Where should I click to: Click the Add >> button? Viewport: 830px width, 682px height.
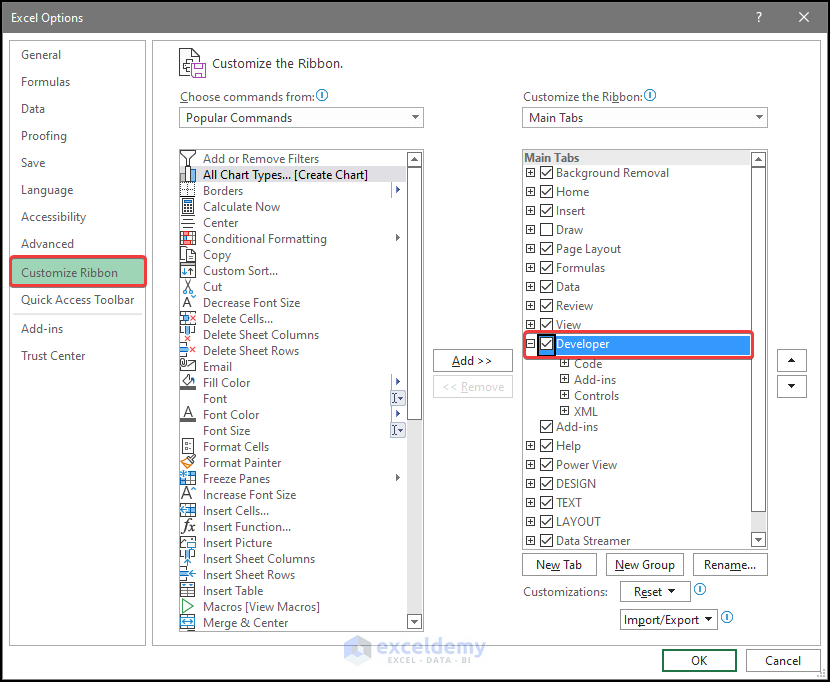coord(472,361)
